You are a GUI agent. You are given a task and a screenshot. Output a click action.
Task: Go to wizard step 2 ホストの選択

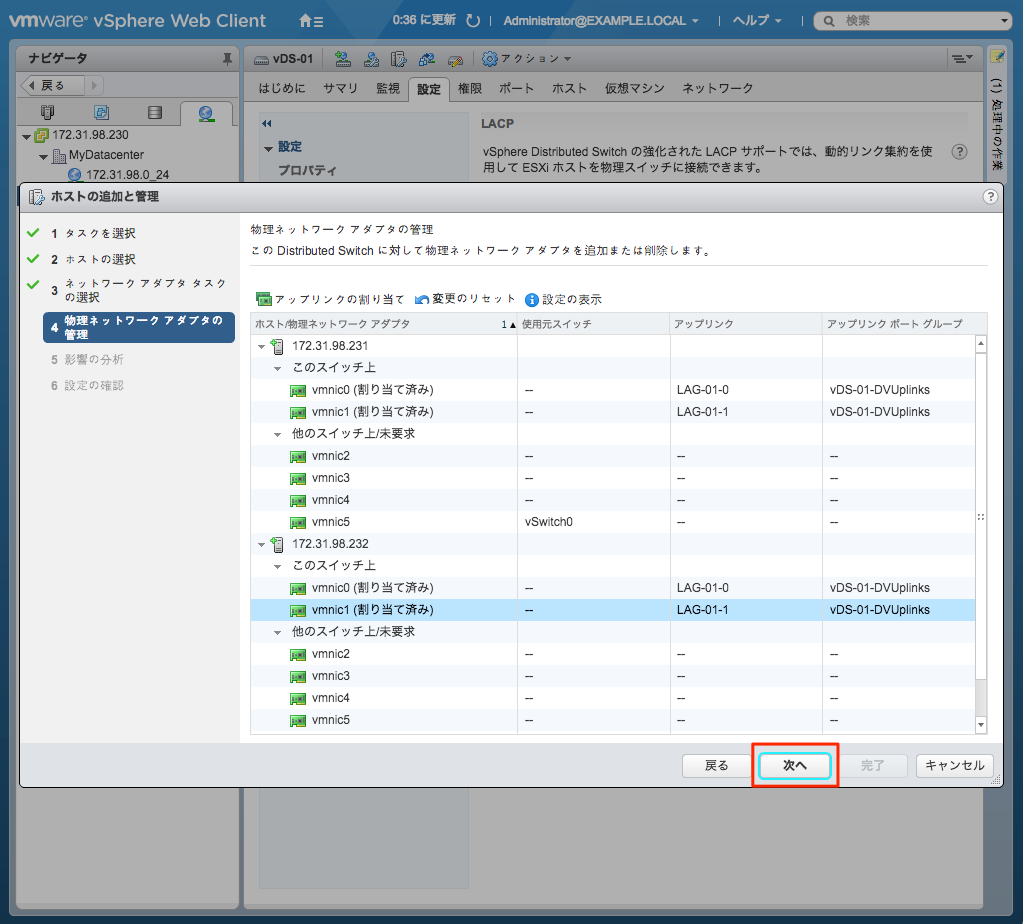93,260
